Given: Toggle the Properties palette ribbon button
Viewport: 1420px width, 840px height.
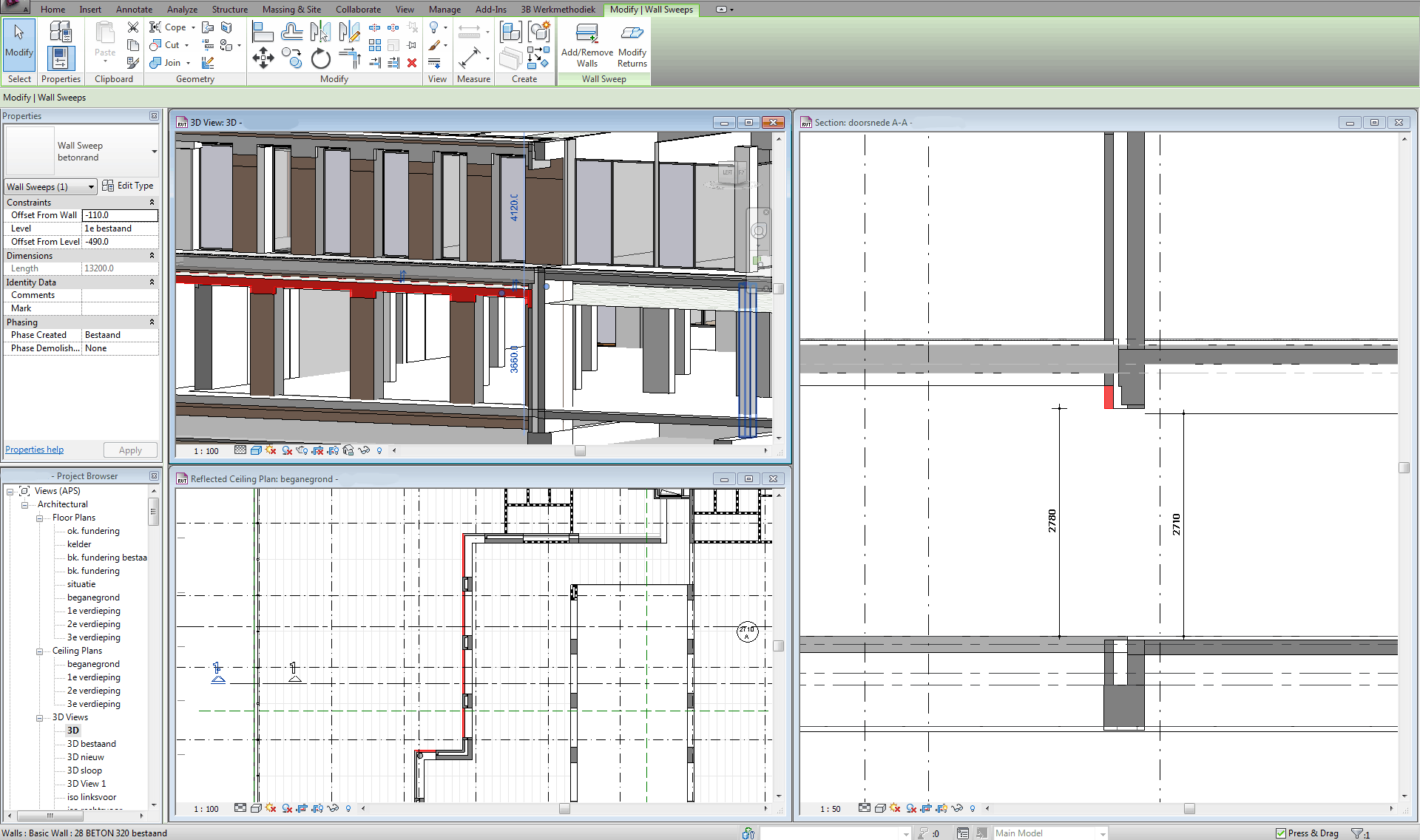Looking at the screenshot, I should (x=60, y=58).
